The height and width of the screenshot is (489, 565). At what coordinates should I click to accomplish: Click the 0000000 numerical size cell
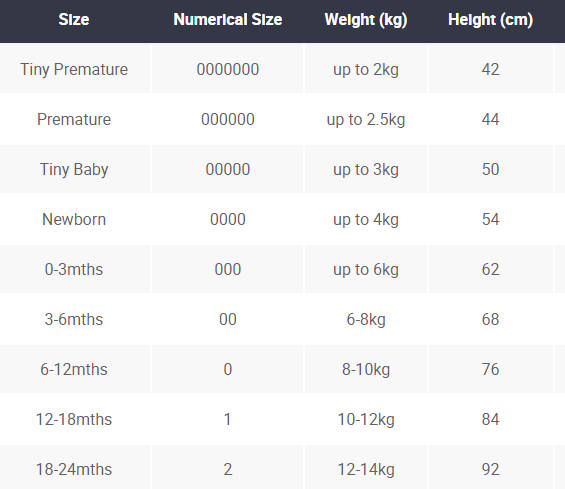228,69
